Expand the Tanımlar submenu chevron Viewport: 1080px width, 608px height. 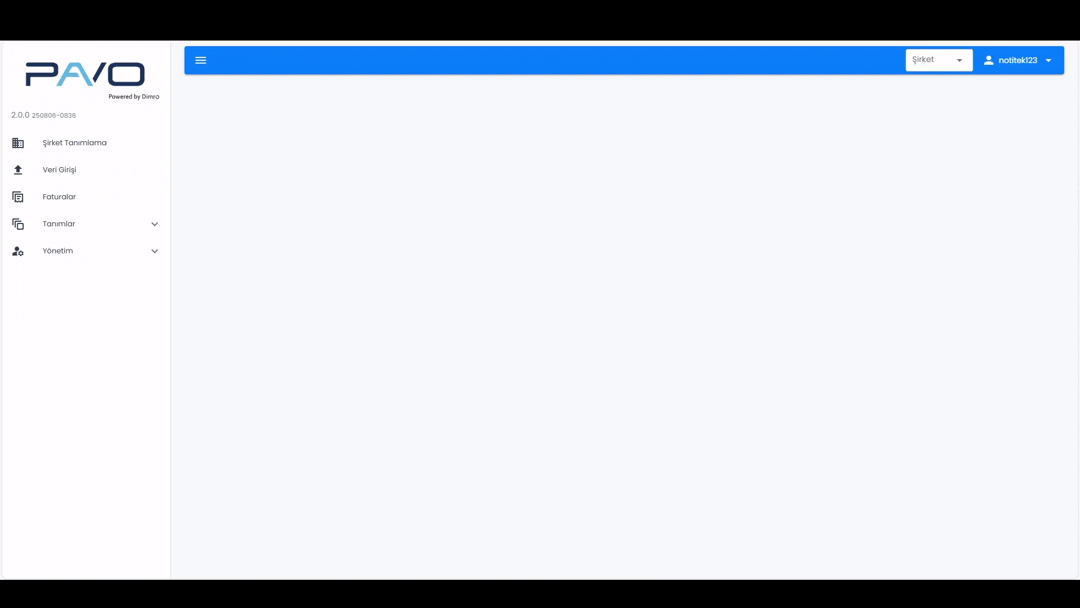pyautogui.click(x=154, y=224)
